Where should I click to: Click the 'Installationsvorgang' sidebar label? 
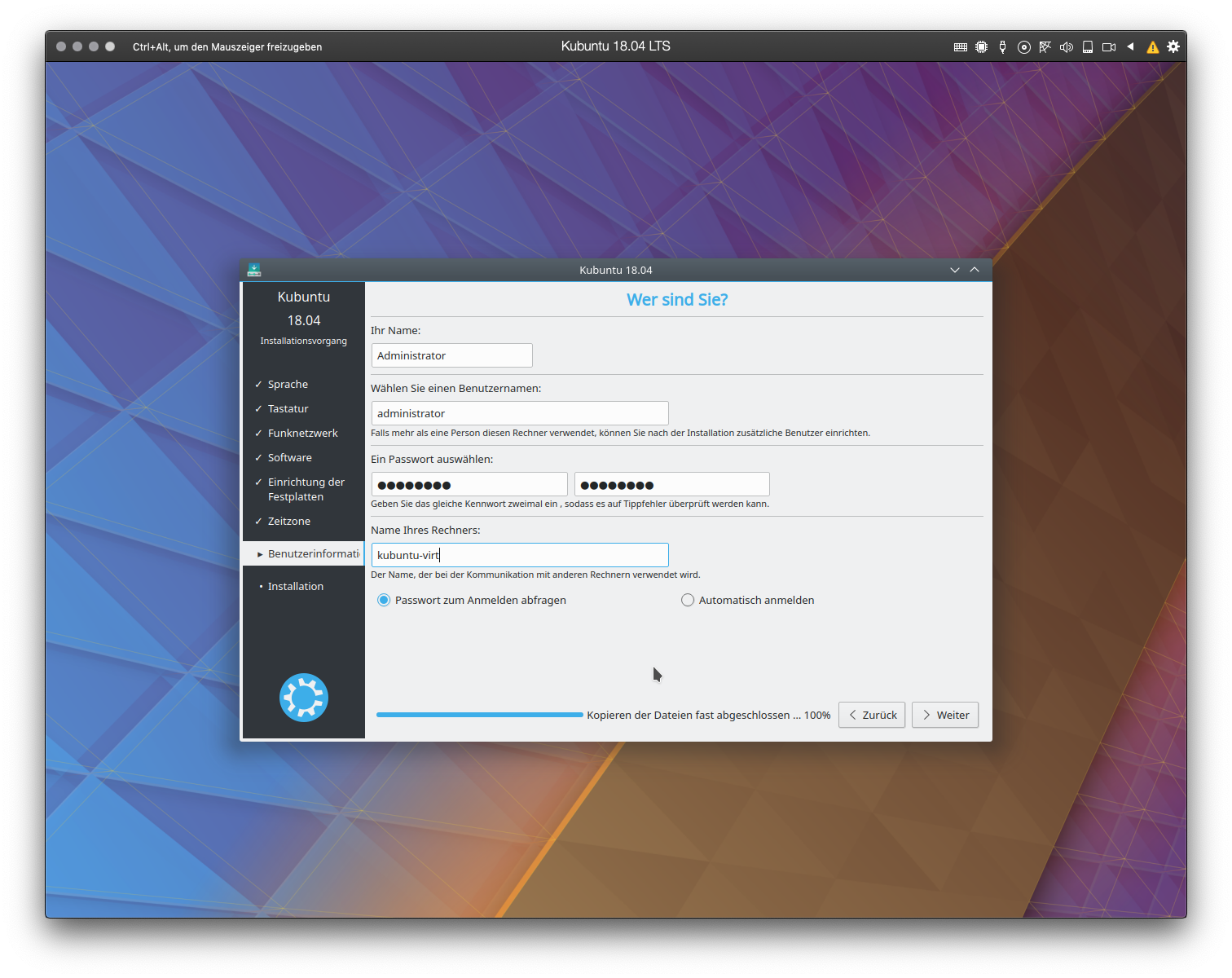pos(304,341)
